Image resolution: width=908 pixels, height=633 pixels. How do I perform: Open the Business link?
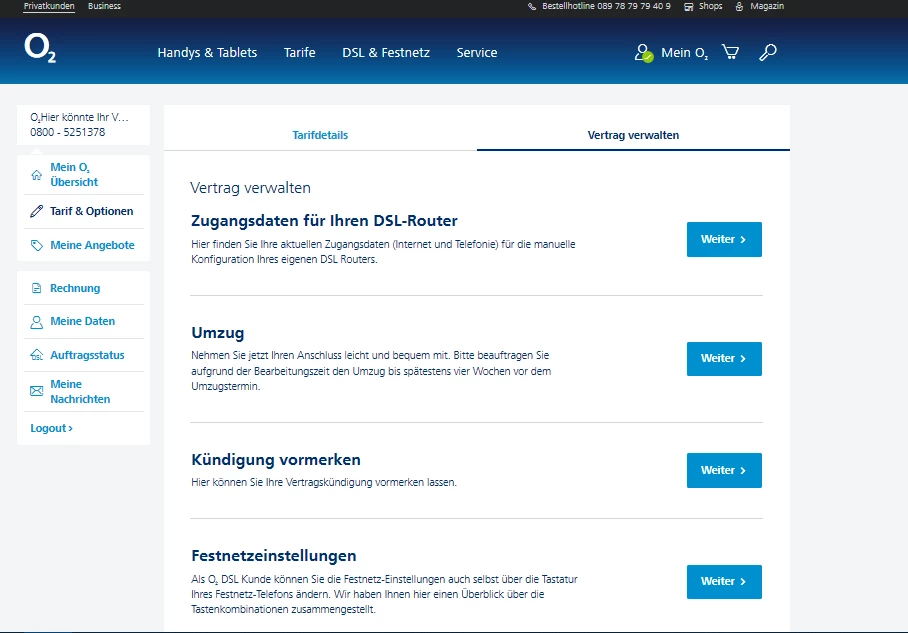(x=104, y=6)
